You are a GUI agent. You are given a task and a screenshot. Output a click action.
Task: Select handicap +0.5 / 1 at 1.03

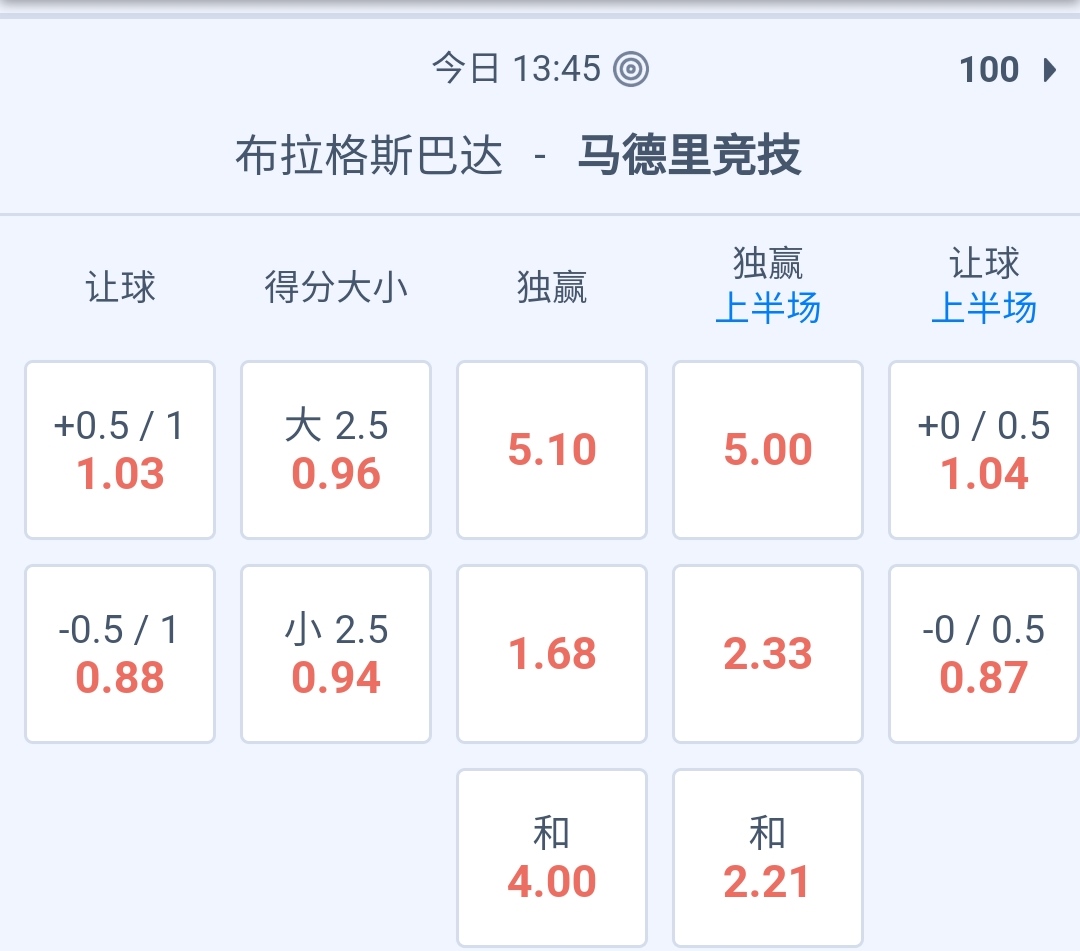[120, 450]
